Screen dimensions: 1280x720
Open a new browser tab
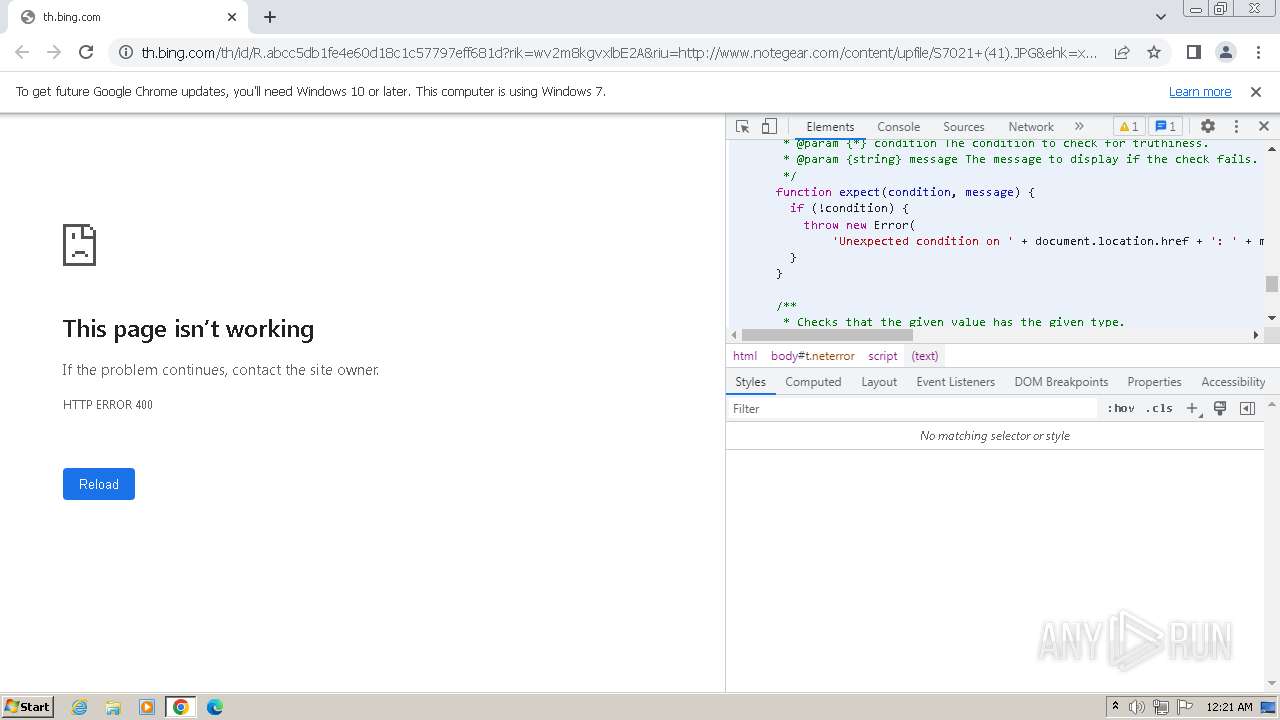270,17
